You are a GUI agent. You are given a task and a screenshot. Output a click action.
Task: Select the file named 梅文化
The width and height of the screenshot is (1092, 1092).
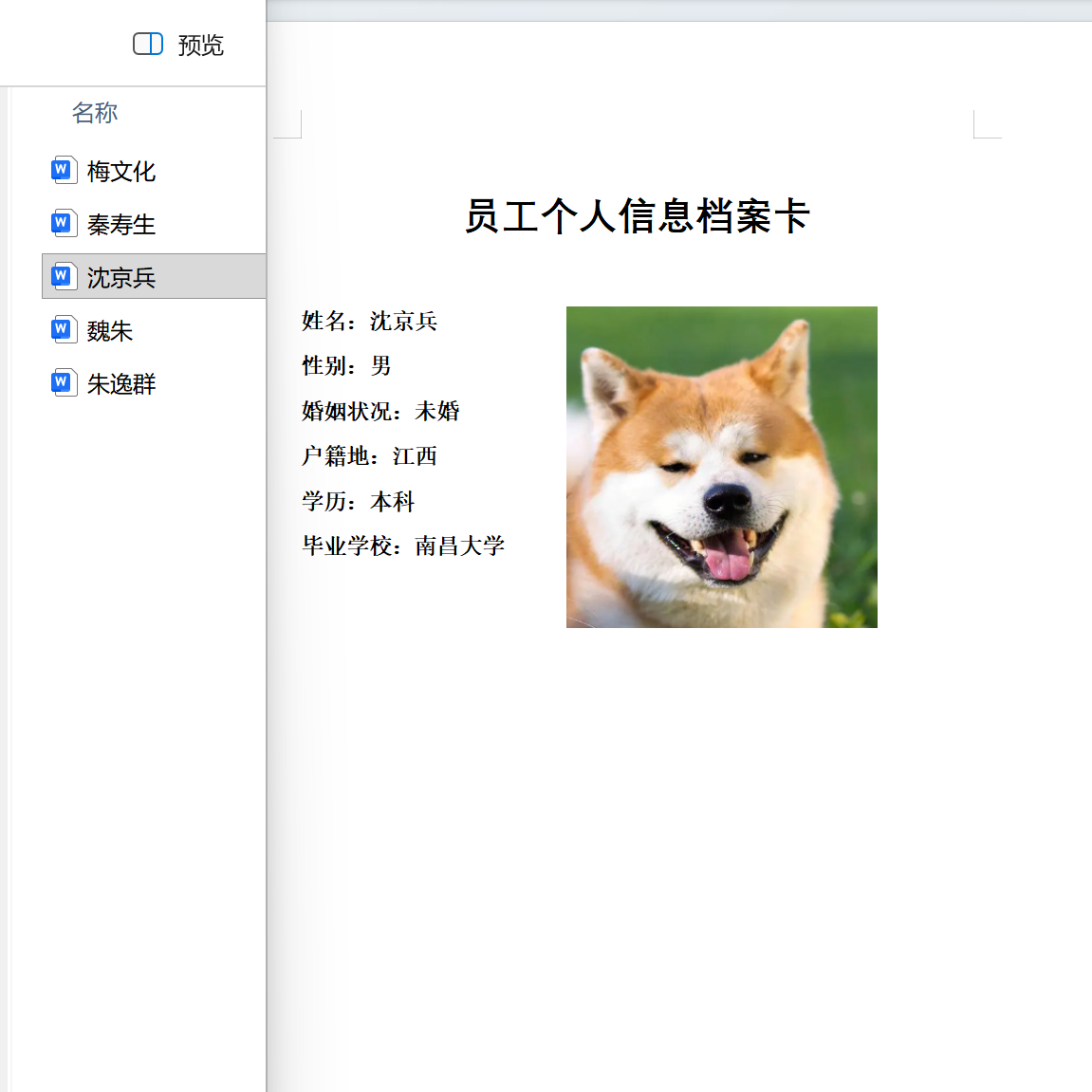121,172
